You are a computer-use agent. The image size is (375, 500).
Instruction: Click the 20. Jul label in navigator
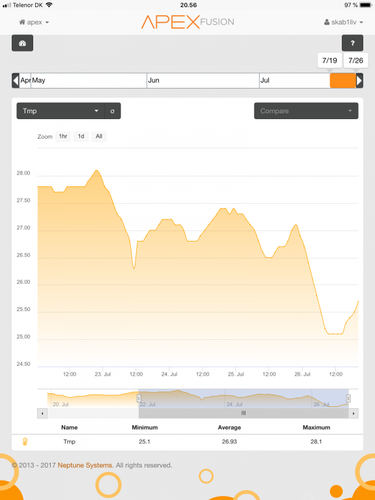(61, 404)
